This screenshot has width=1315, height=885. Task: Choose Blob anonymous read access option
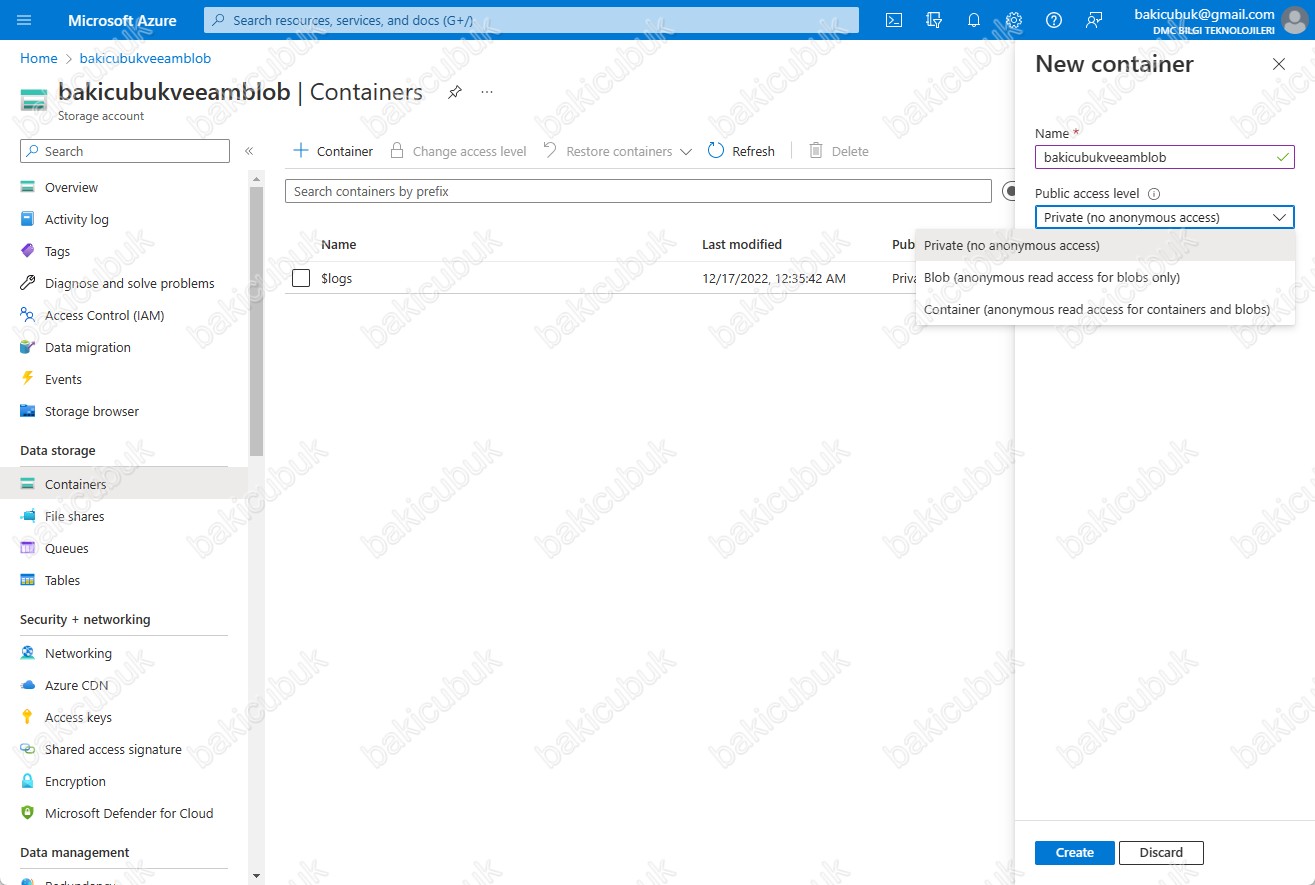[x=1105, y=277]
